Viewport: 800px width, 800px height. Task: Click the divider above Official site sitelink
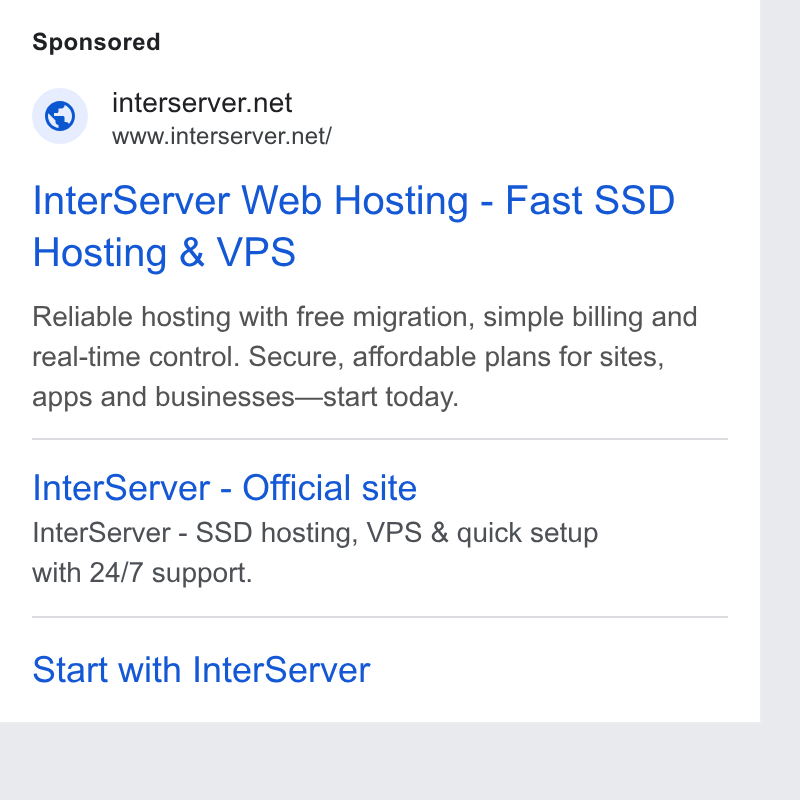click(380, 439)
